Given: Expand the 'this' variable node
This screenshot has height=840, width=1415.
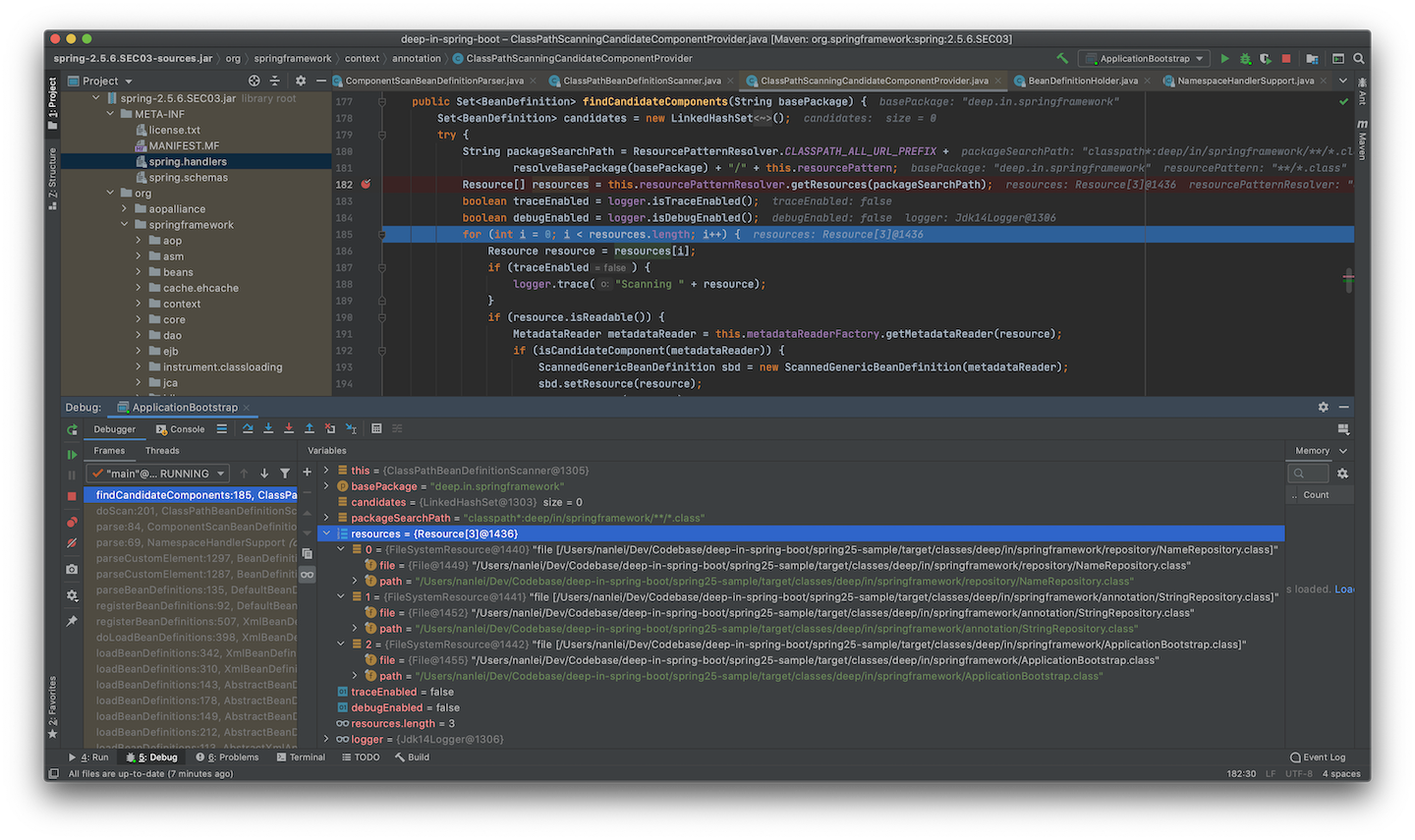Looking at the screenshot, I should tap(326, 471).
